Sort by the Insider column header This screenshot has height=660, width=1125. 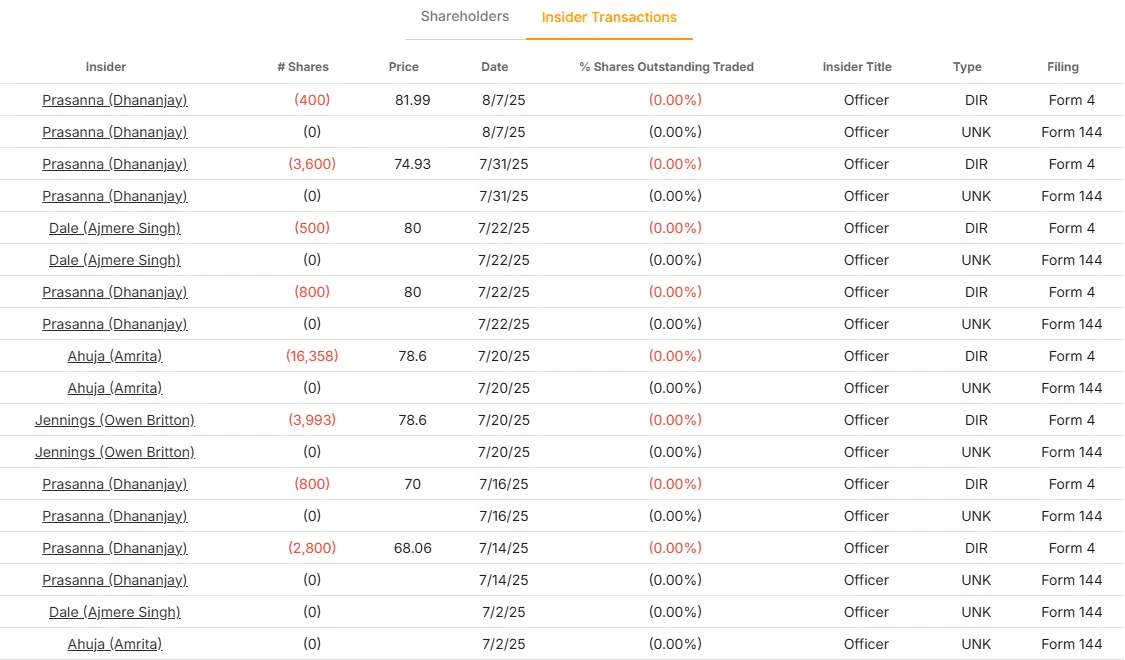(x=106, y=67)
